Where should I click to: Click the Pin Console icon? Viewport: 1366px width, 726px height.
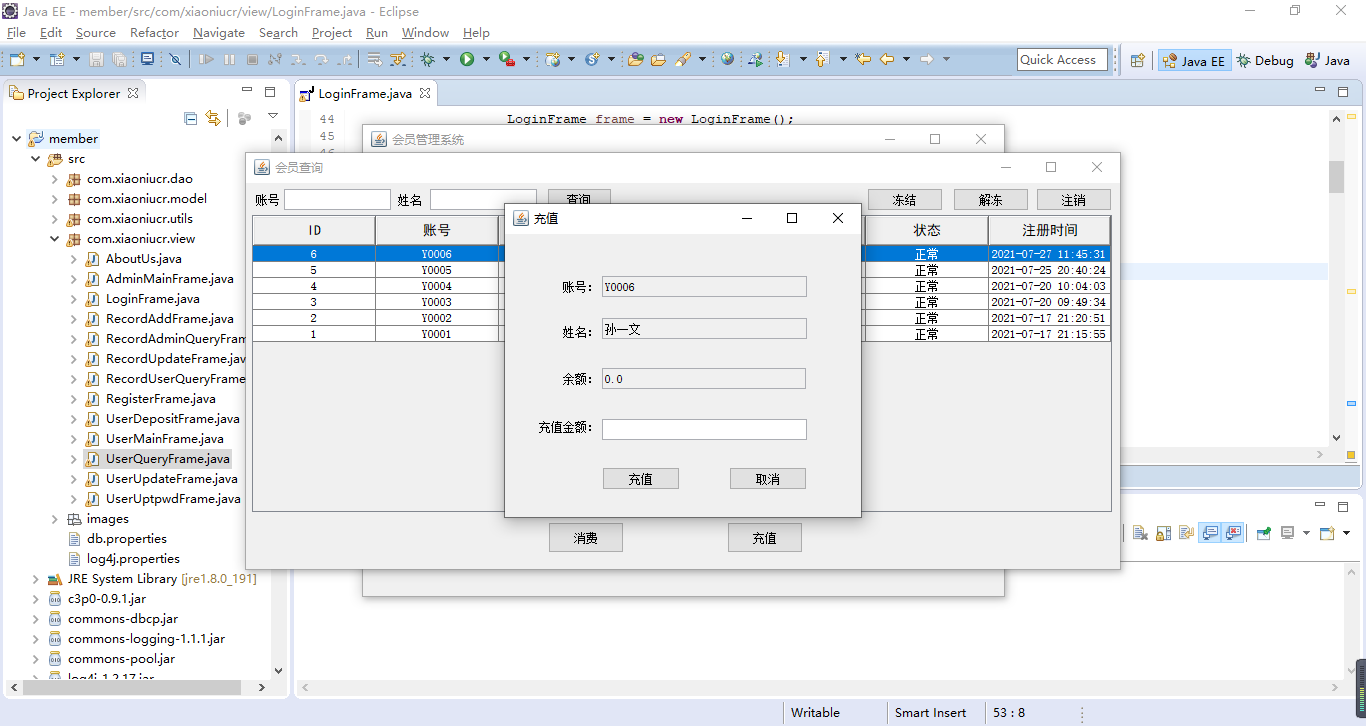(x=1264, y=533)
